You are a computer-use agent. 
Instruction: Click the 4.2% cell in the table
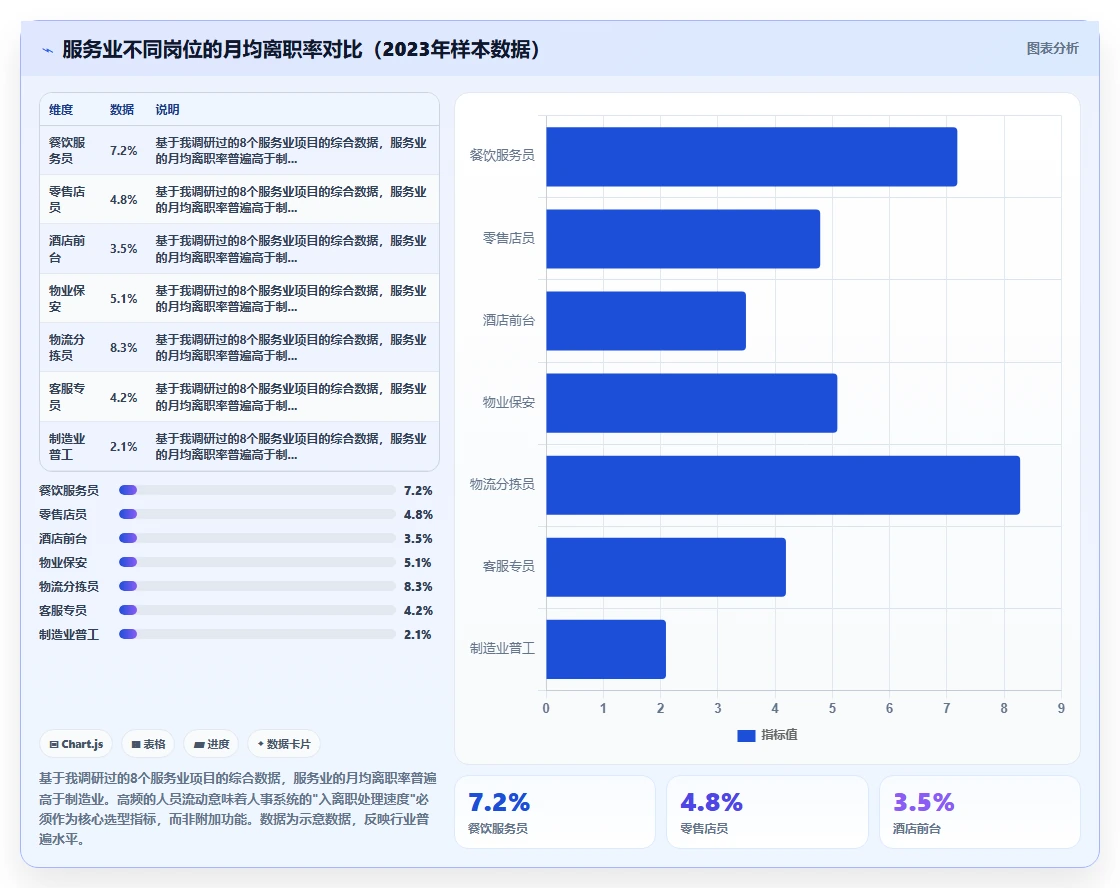[x=123, y=396]
